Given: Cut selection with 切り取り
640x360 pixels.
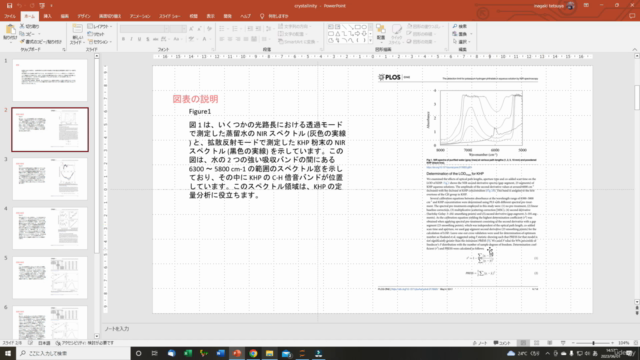Looking at the screenshot, I should 29,26.
